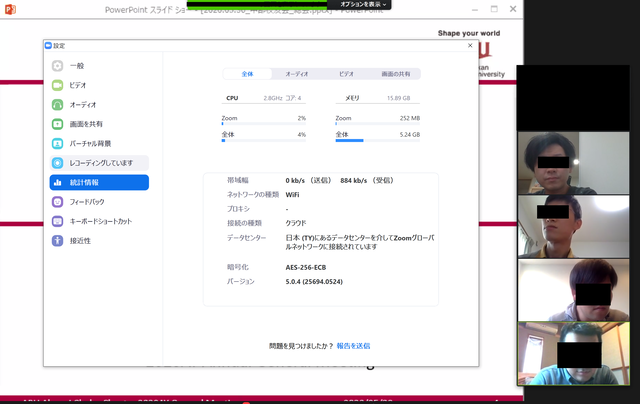
Task: Select the オーディオ headphone icon
Action: 58,105
